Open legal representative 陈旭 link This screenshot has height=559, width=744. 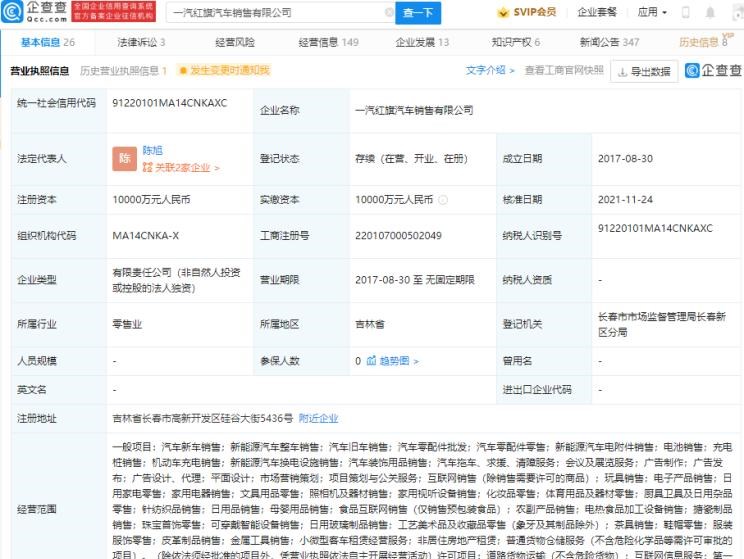(152, 150)
